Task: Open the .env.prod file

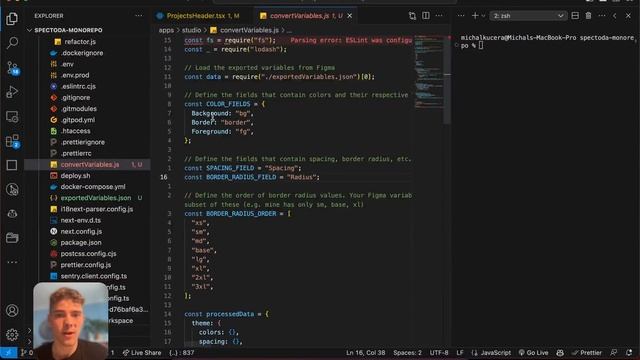Action: (75, 75)
